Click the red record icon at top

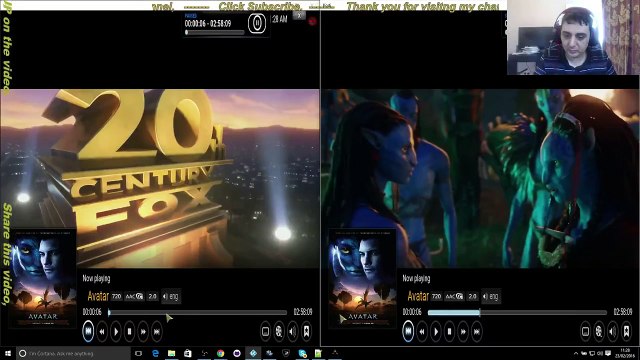click(x=313, y=21)
